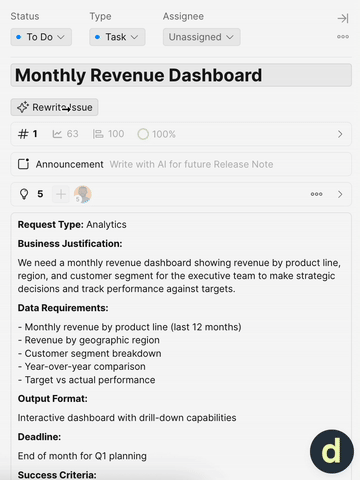360x480 pixels.
Task: Expand the insights row chevron
Action: tap(340, 194)
